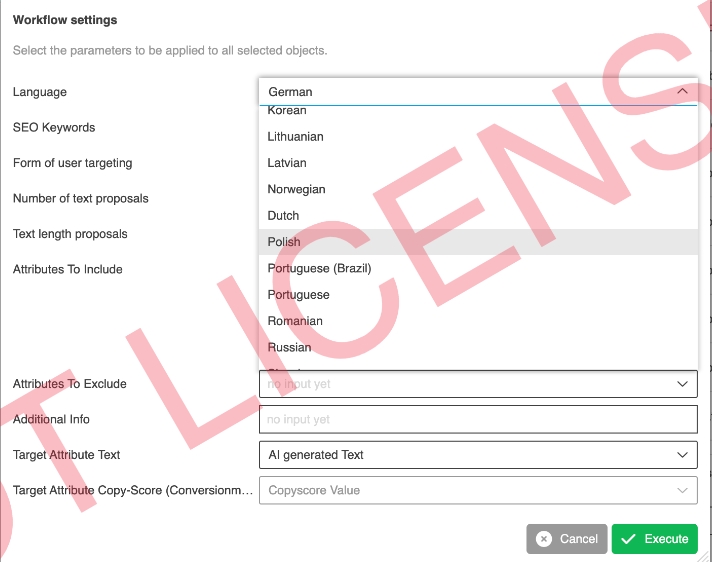Image resolution: width=712 pixels, height=562 pixels.
Task: Open the Copyscore Value dropdown
Action: point(683,490)
